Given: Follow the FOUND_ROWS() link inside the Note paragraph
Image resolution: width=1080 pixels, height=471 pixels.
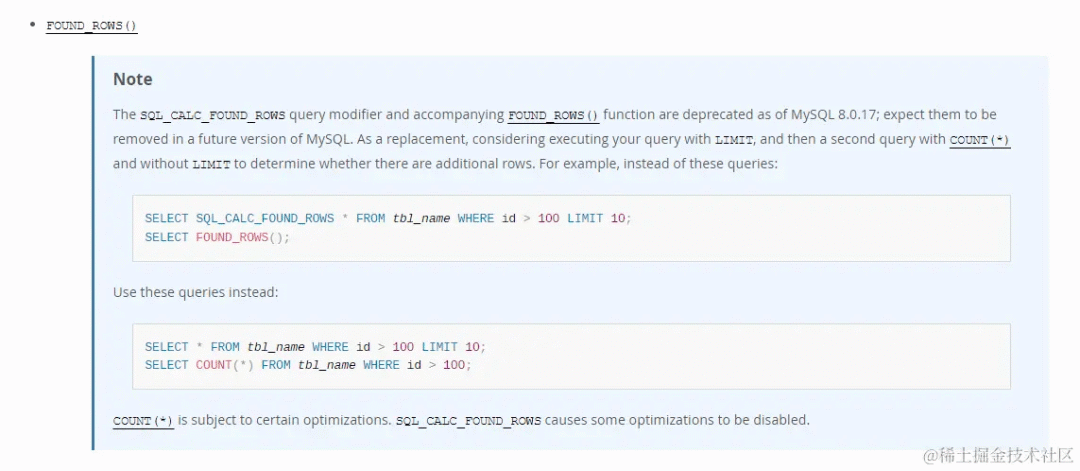Looking at the screenshot, I should pyautogui.click(x=553, y=115).
